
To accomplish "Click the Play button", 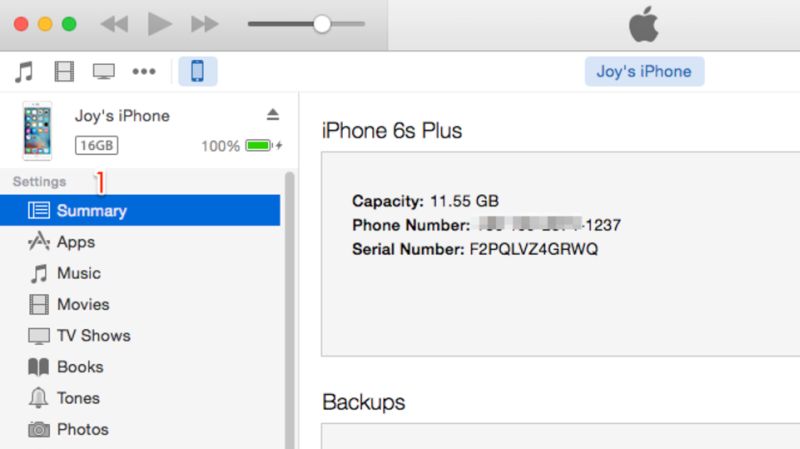I will (159, 24).
